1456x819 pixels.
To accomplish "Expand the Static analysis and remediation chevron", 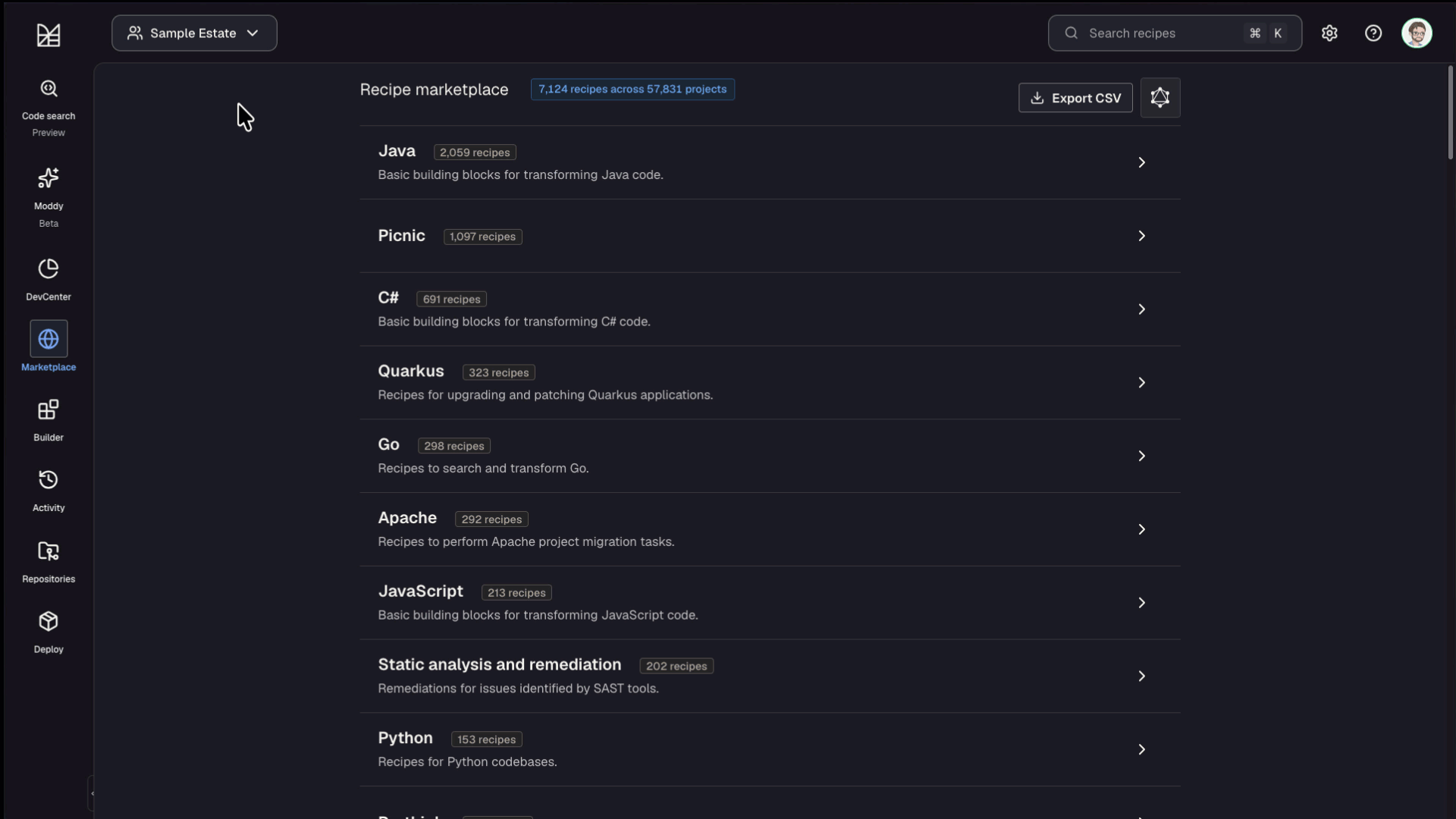I will [1141, 676].
